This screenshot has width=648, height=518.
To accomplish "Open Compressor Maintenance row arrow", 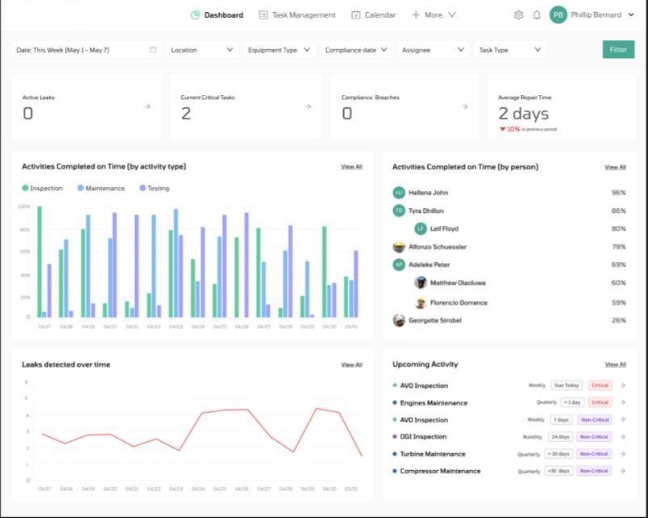I will [623, 471].
